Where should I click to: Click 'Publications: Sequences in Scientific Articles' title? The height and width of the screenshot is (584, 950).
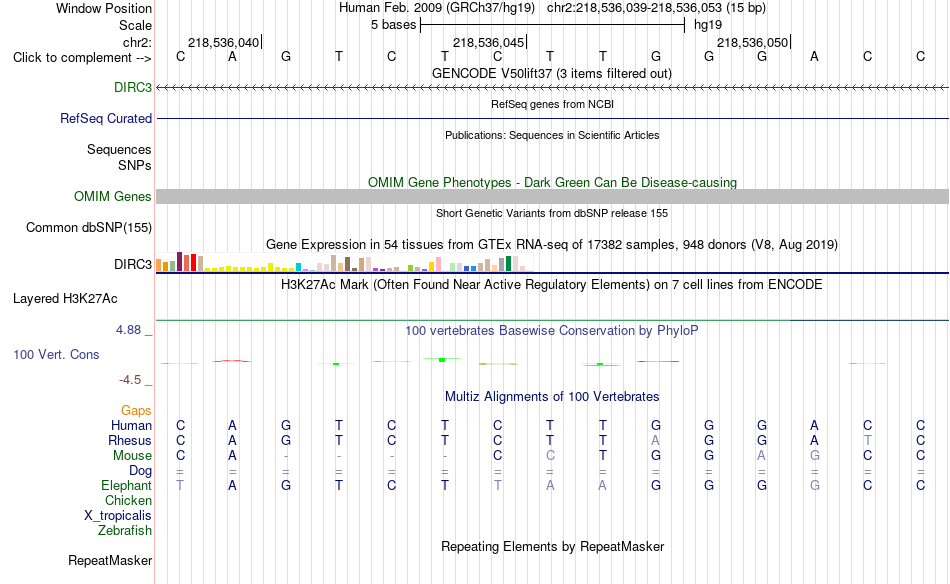[552, 135]
